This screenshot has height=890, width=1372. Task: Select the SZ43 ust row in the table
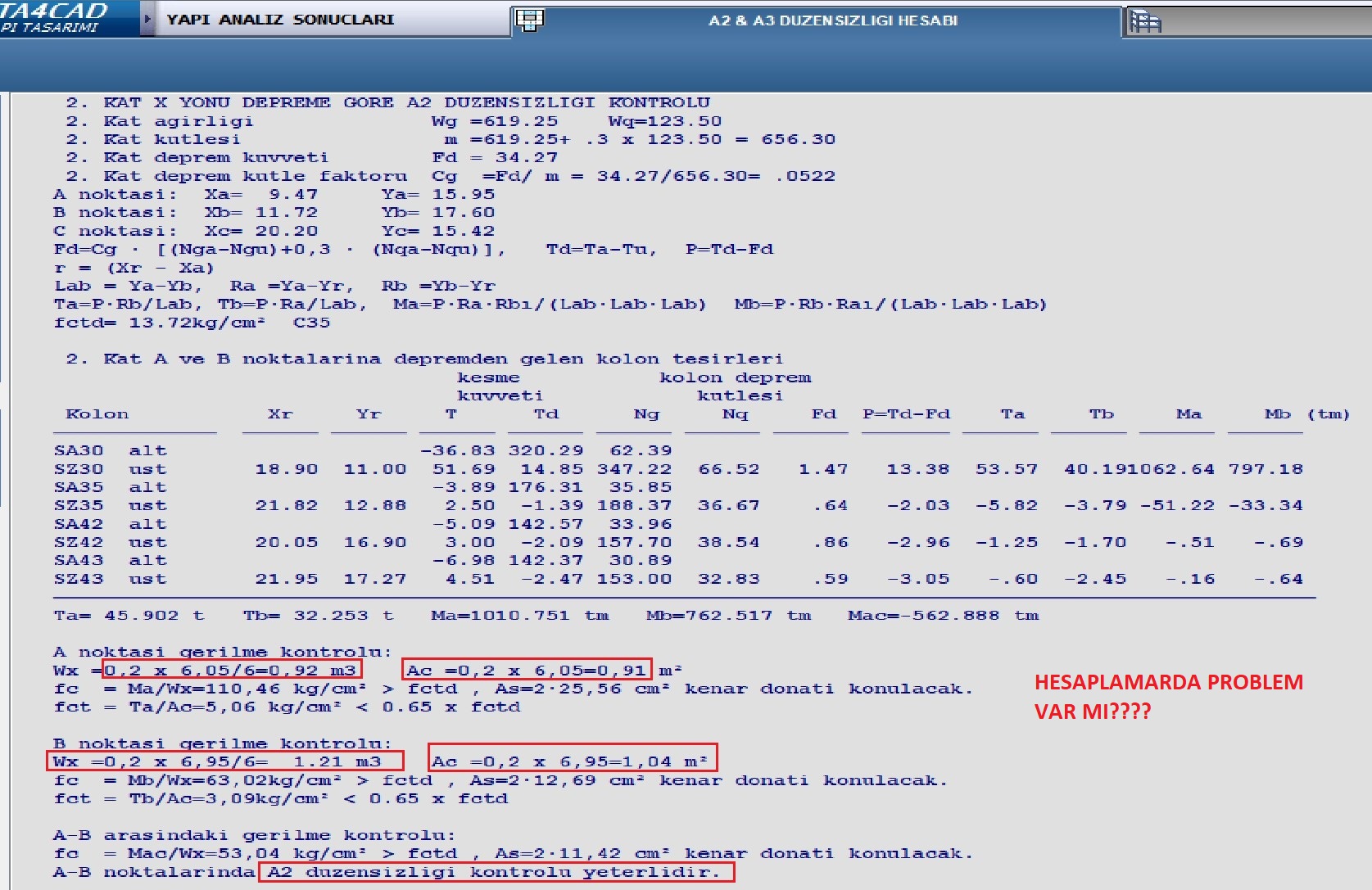tap(110, 579)
